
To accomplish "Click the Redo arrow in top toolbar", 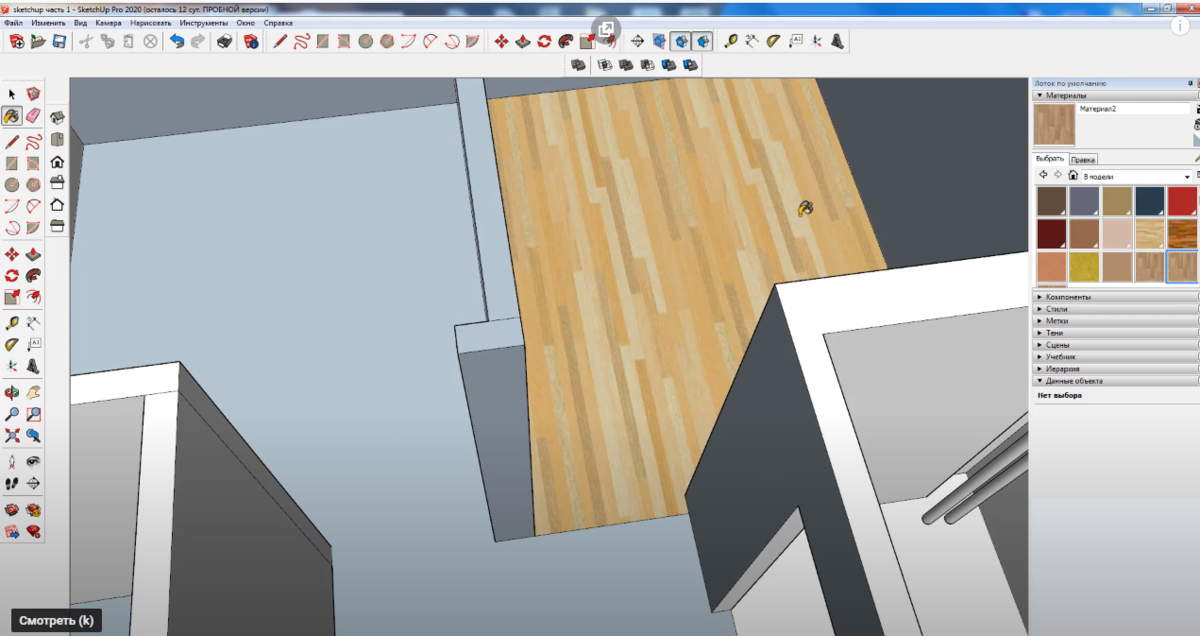I will [198, 41].
